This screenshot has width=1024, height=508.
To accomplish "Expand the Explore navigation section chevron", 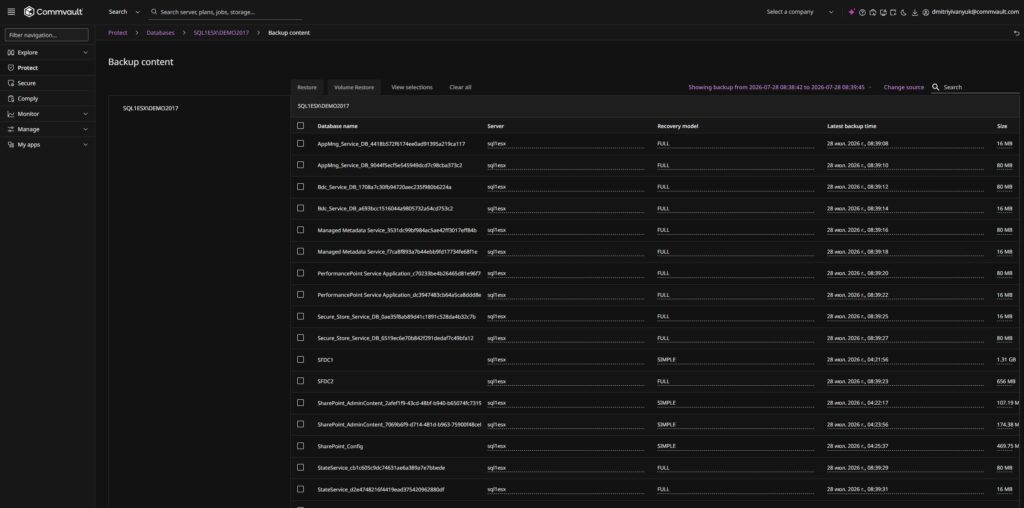I will pyautogui.click(x=86, y=52).
